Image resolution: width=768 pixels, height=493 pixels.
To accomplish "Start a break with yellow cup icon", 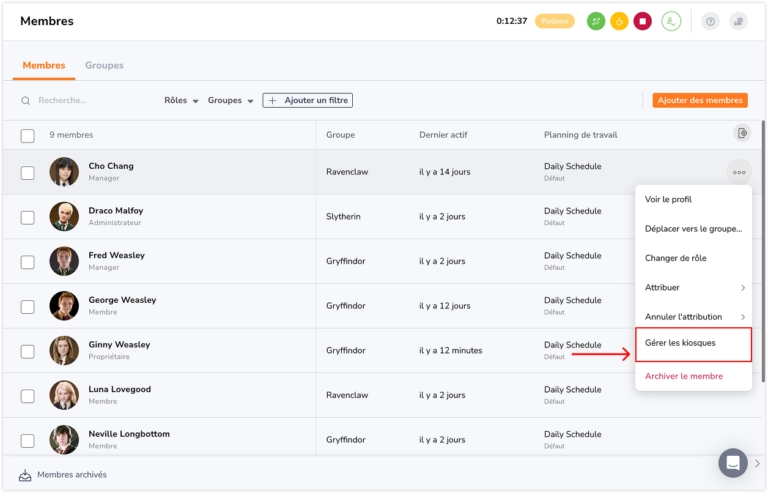I will 619,21.
